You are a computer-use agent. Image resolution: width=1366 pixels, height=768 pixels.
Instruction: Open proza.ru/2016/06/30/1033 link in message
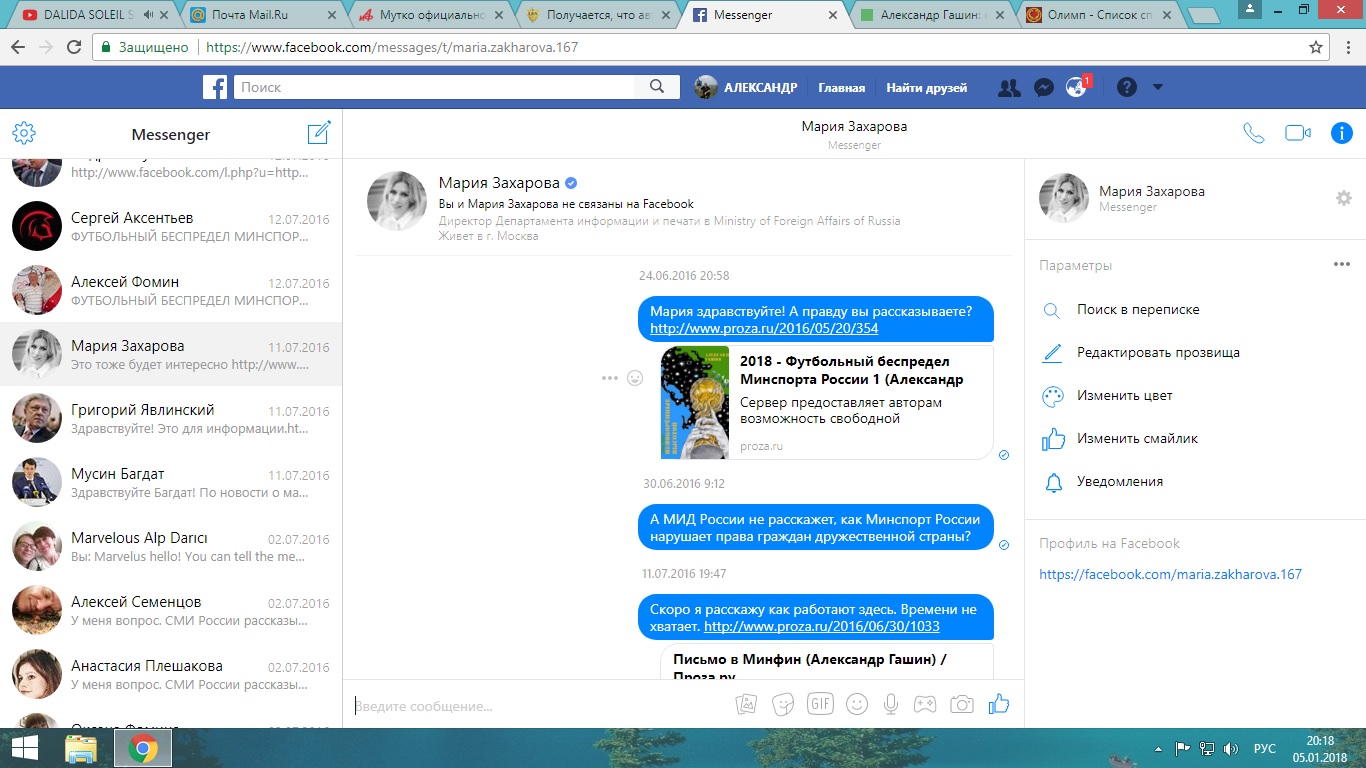[822, 627]
